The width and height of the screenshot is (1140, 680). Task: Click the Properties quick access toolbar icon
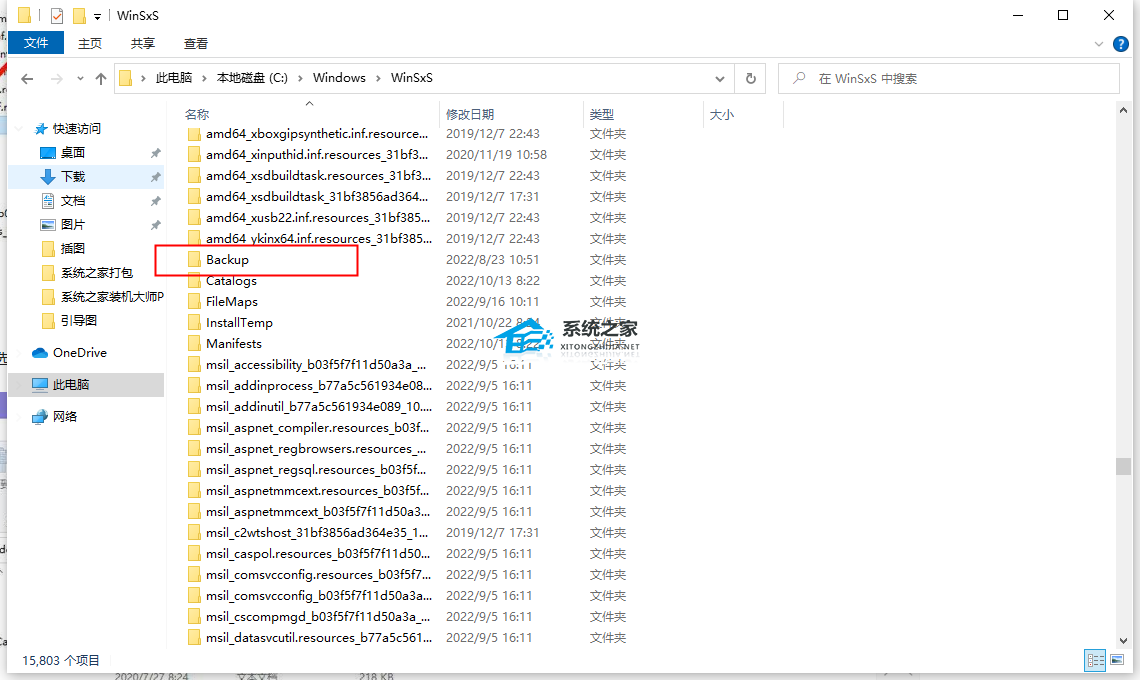[57, 15]
